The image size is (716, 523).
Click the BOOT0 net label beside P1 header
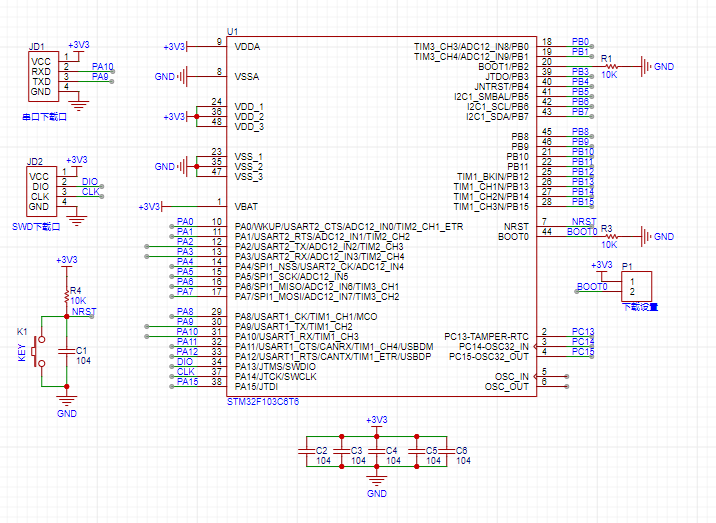591,286
